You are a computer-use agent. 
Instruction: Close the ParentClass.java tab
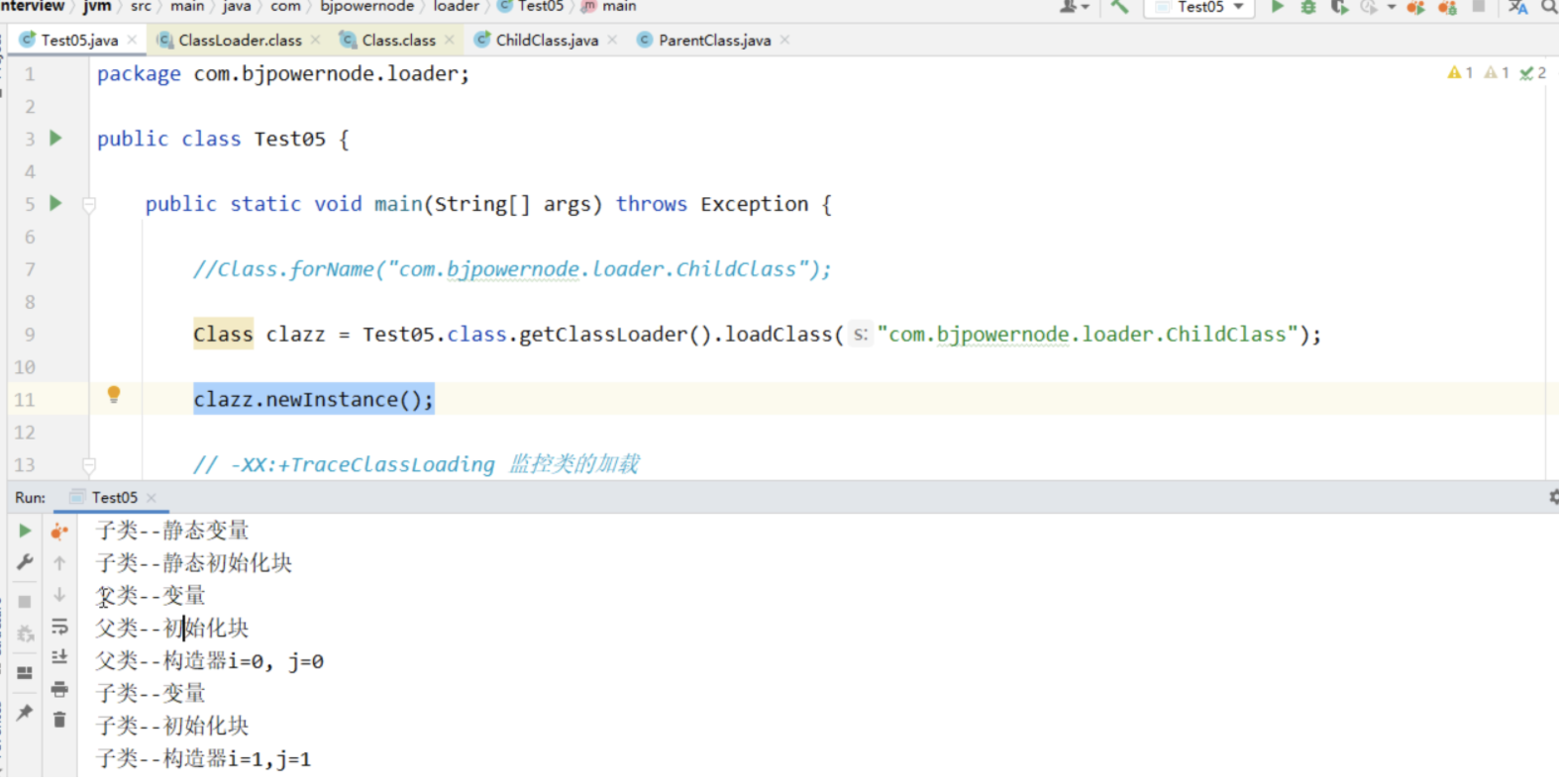click(x=784, y=41)
